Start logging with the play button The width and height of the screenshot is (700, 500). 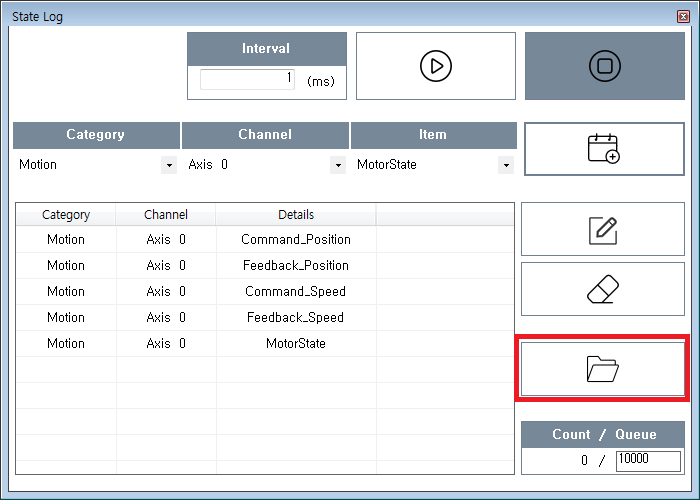click(435, 66)
